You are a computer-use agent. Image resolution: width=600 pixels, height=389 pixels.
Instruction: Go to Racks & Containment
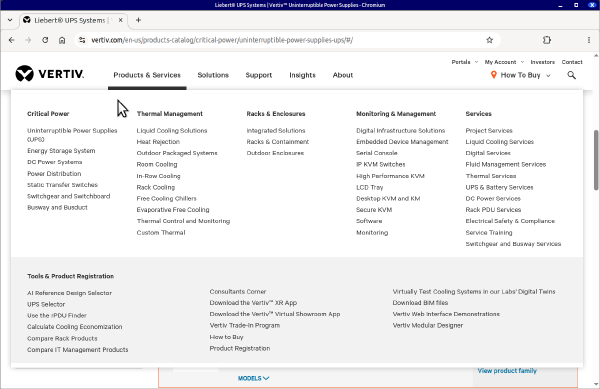tap(277, 142)
